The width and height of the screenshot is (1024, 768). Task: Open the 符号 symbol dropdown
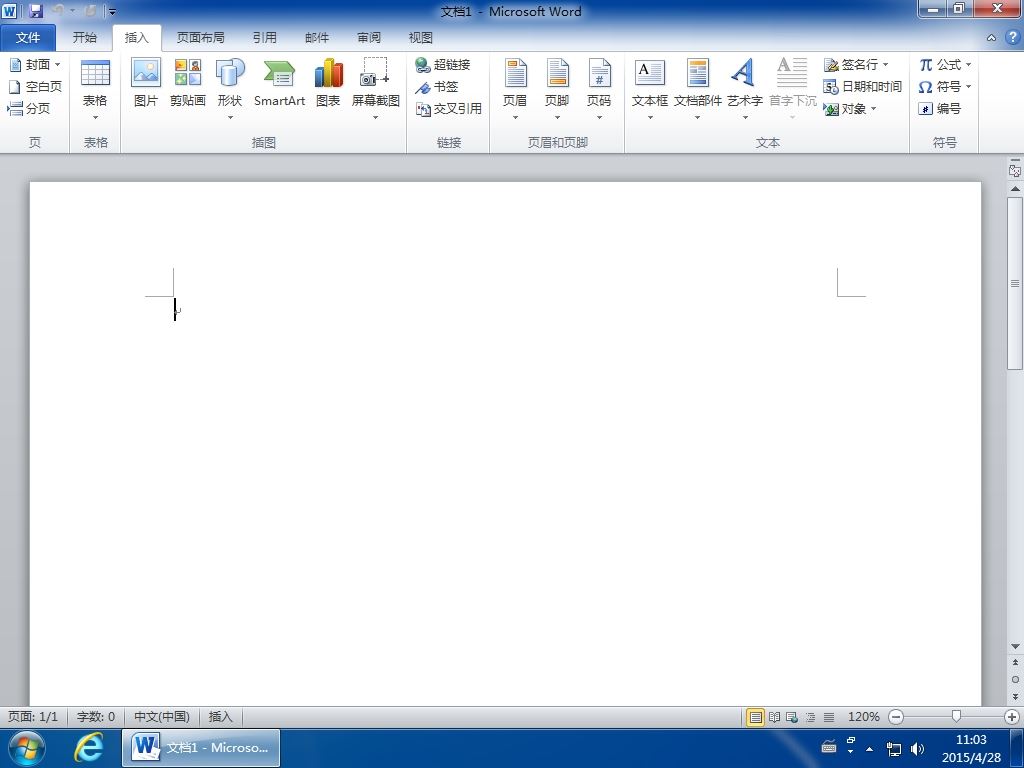click(968, 86)
